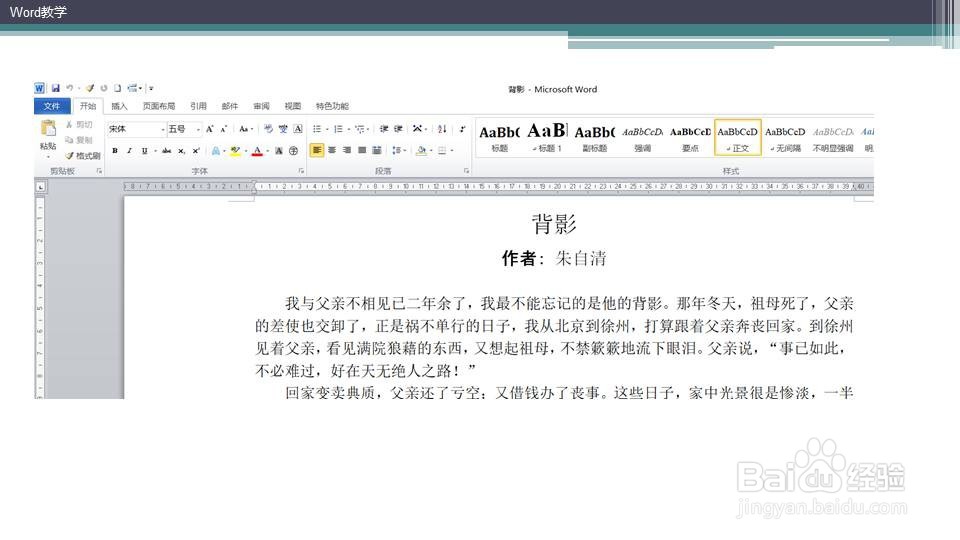
Task: Apply the 标题 1 style
Action: pyautogui.click(x=547, y=138)
